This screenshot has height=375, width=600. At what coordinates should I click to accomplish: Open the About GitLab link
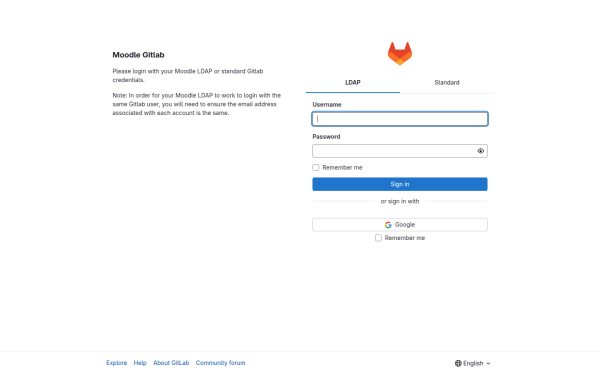[x=171, y=363]
